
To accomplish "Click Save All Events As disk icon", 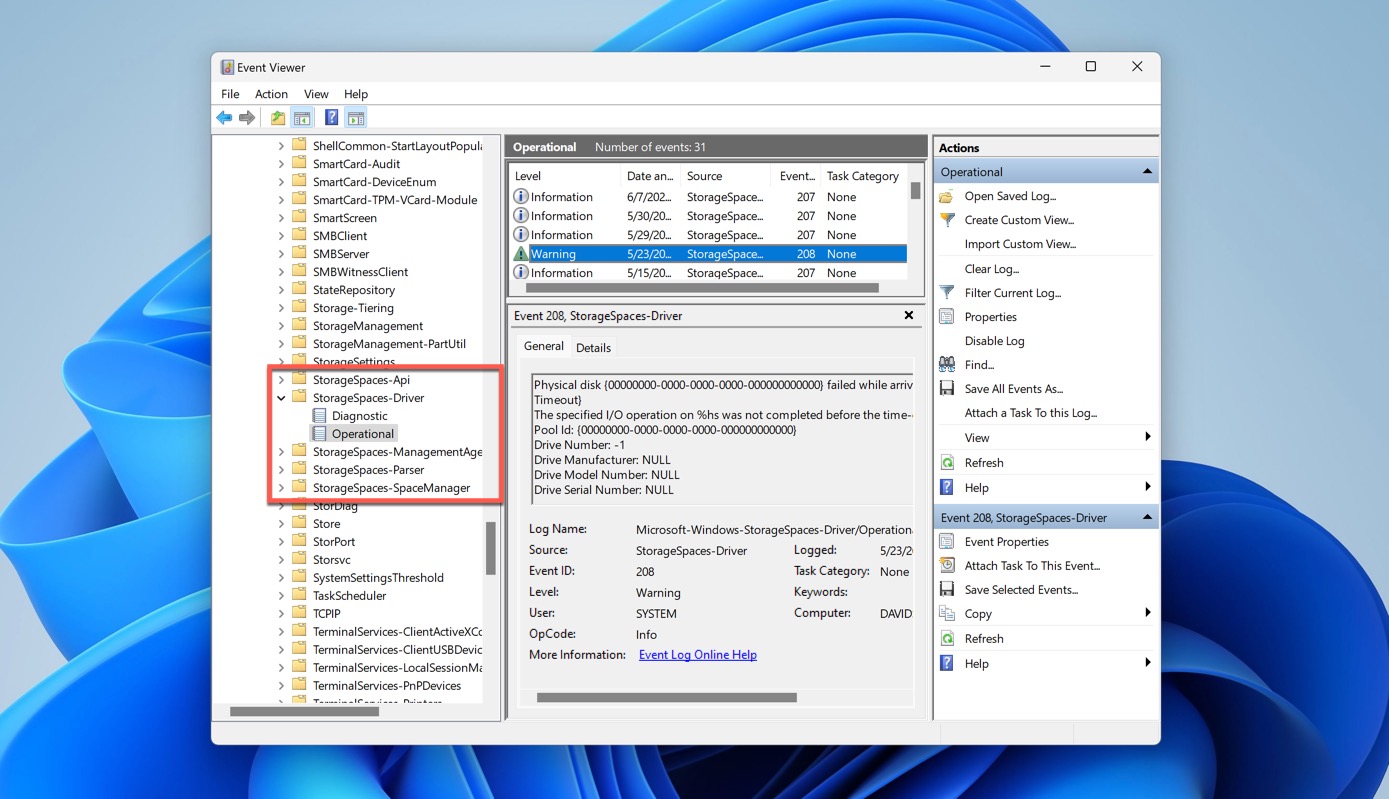I will 947,389.
